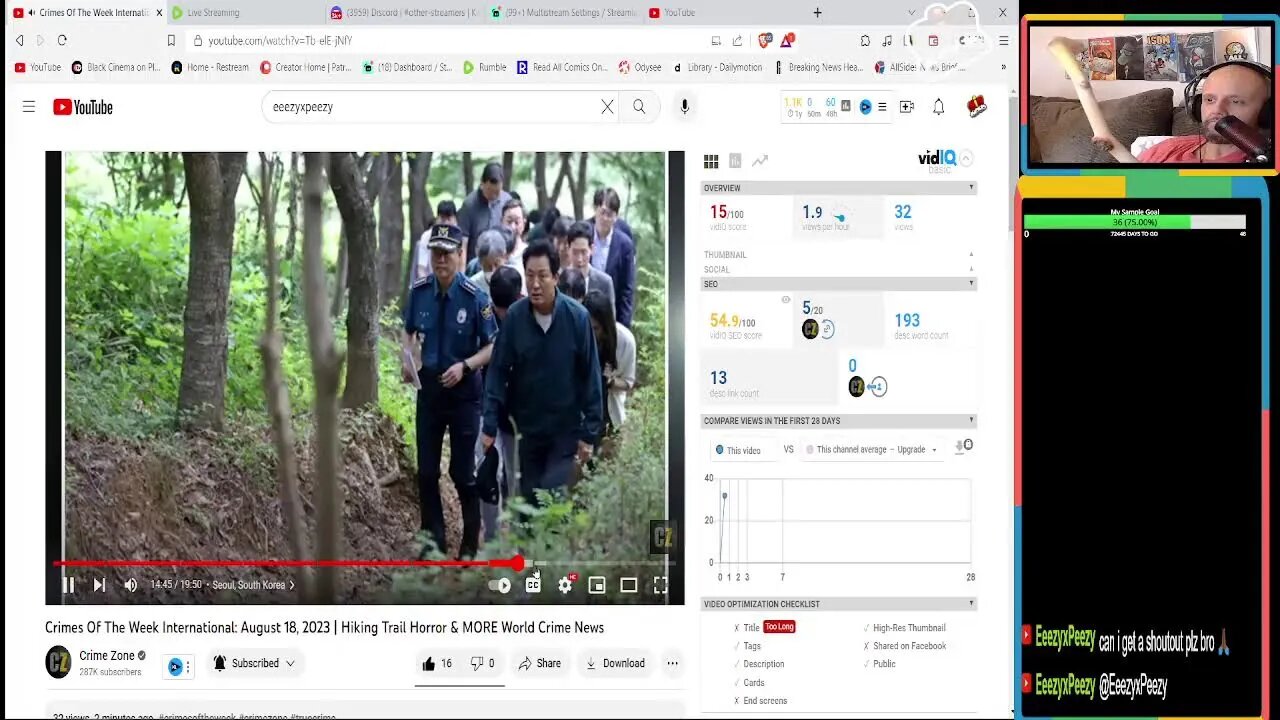Click the Download button
This screenshot has width=1280, height=720.
click(615, 663)
